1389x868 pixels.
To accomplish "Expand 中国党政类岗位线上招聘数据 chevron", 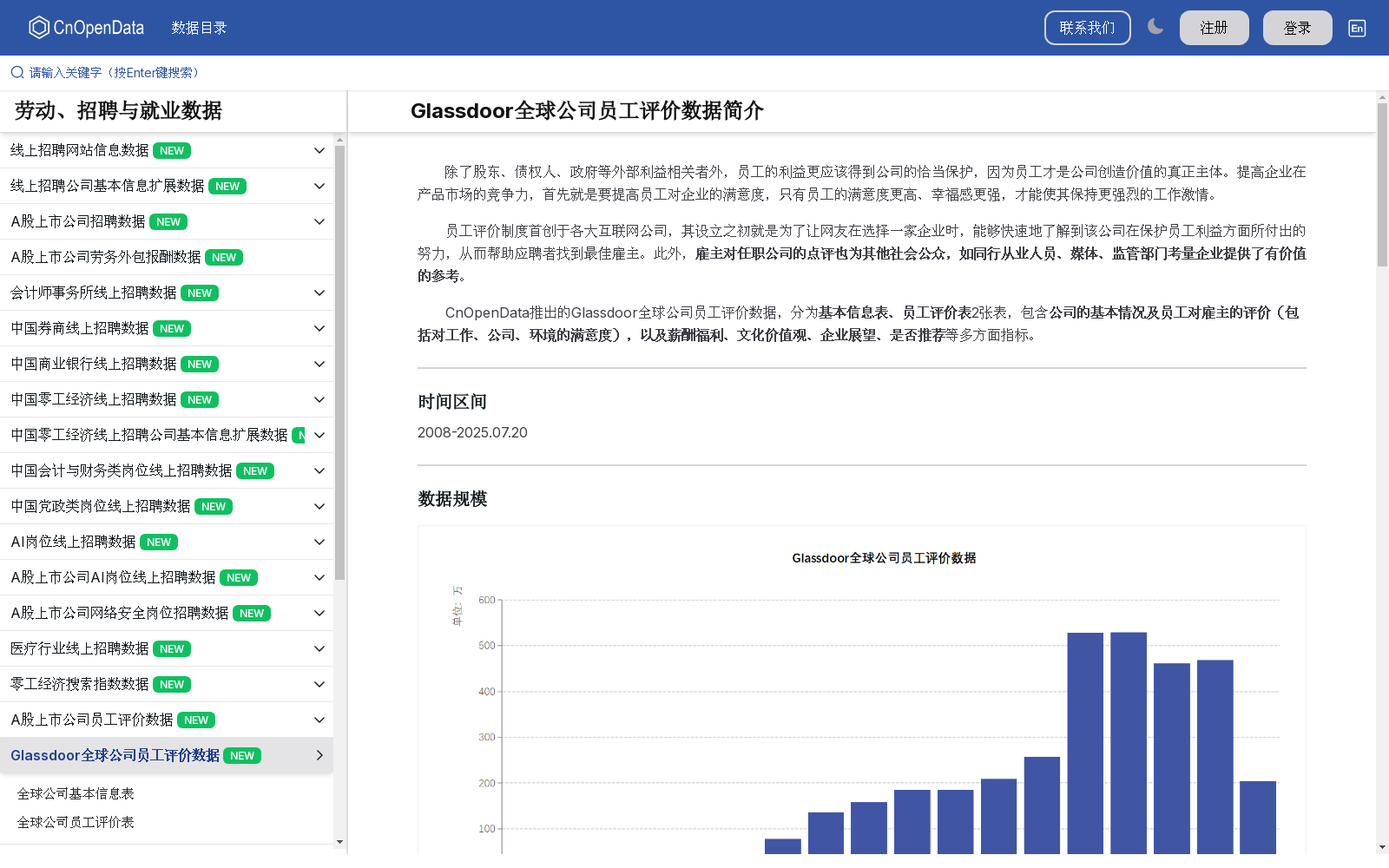I will pos(319,506).
